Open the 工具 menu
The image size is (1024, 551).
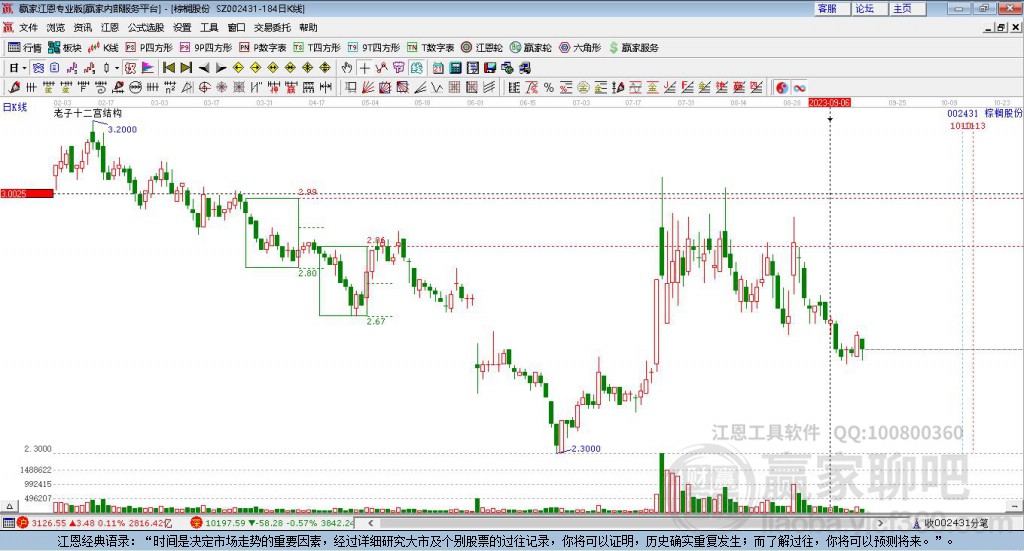209,27
